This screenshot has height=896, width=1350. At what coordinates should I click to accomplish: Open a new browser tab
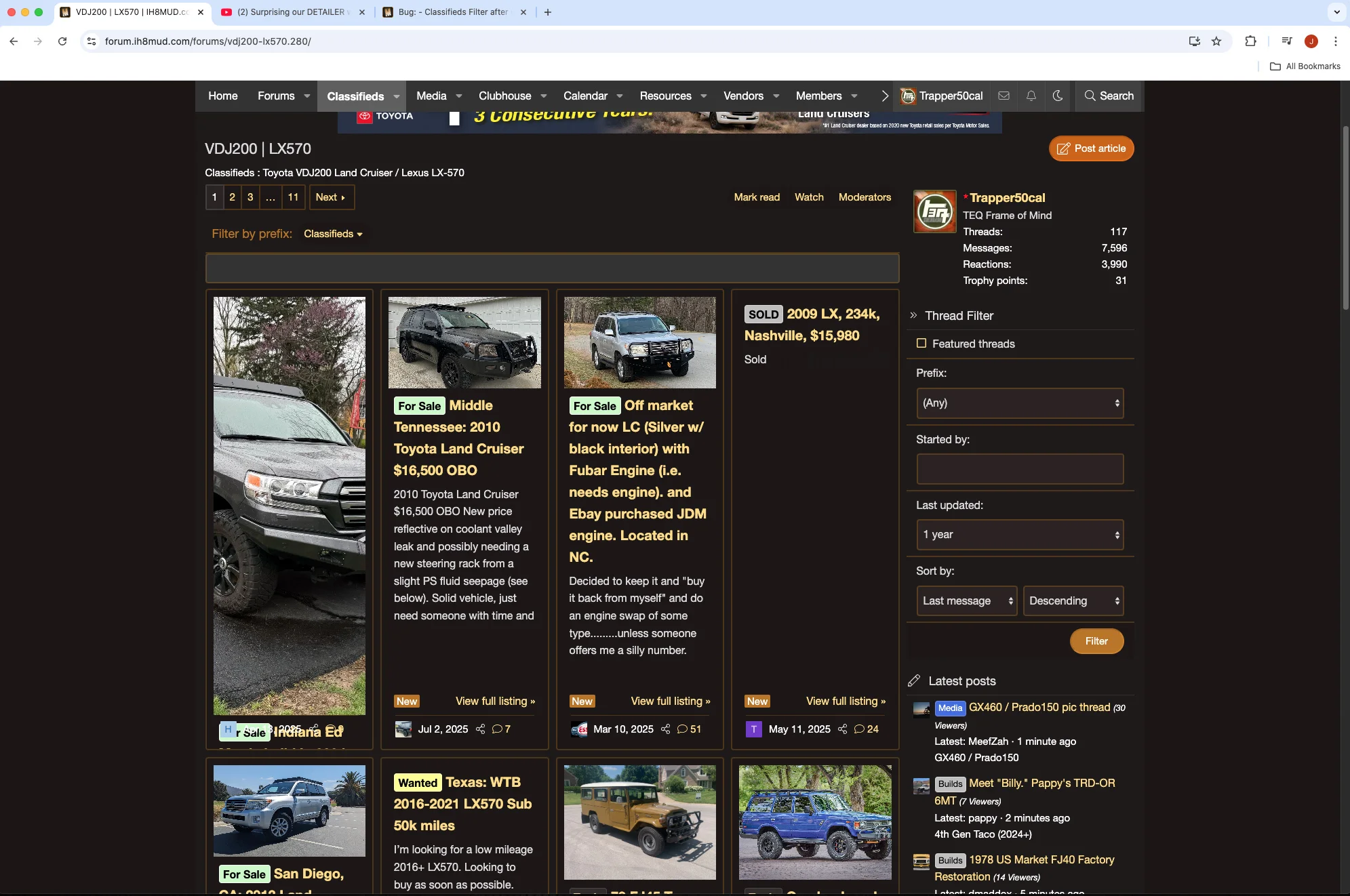[548, 12]
